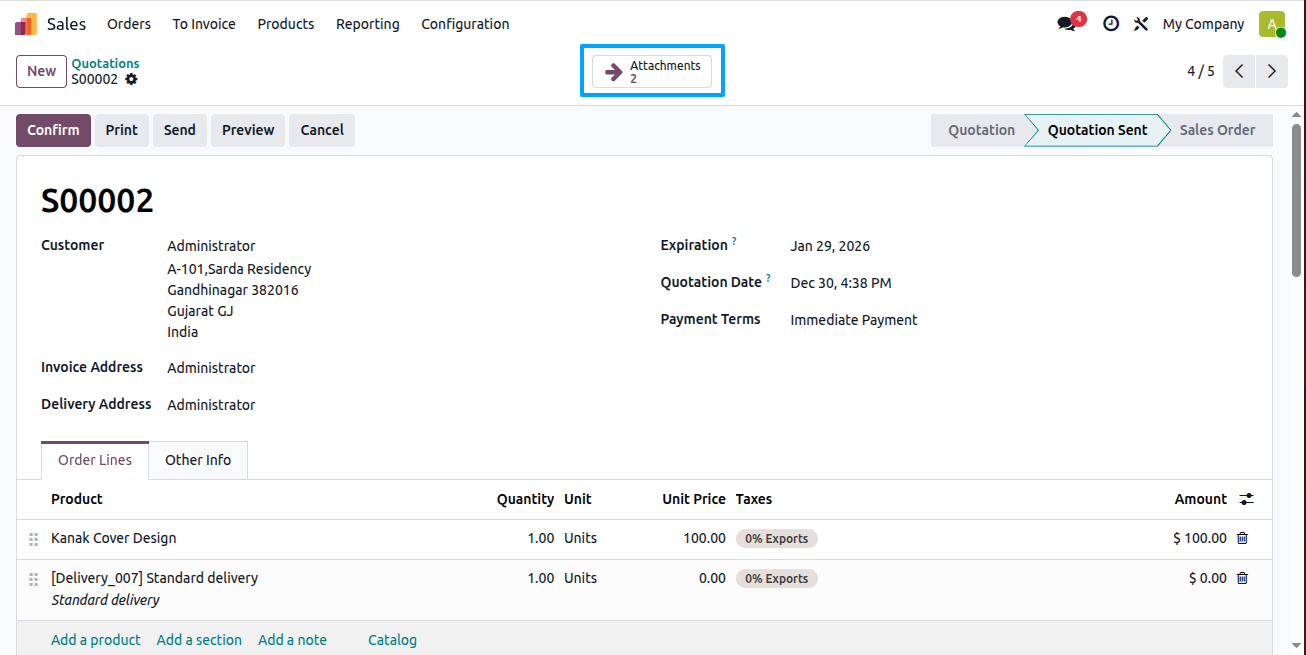Click the Print button
1306x655 pixels.
(x=122, y=130)
